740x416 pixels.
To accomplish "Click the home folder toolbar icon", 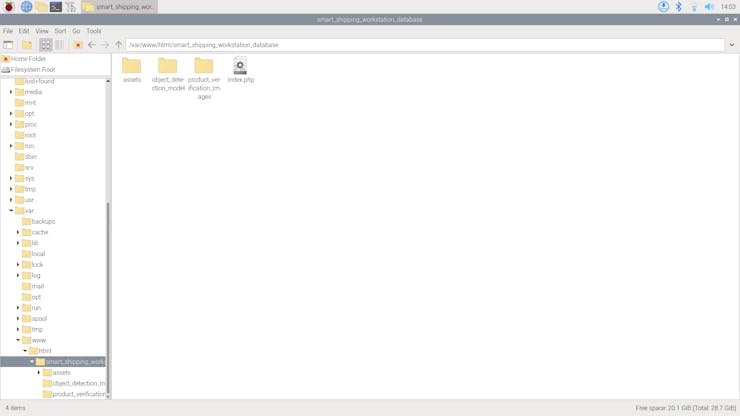I will tap(78, 45).
